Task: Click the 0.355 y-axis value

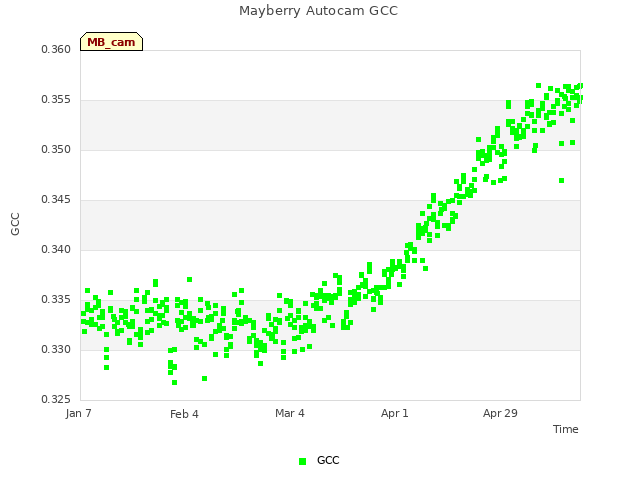Action: [56, 100]
